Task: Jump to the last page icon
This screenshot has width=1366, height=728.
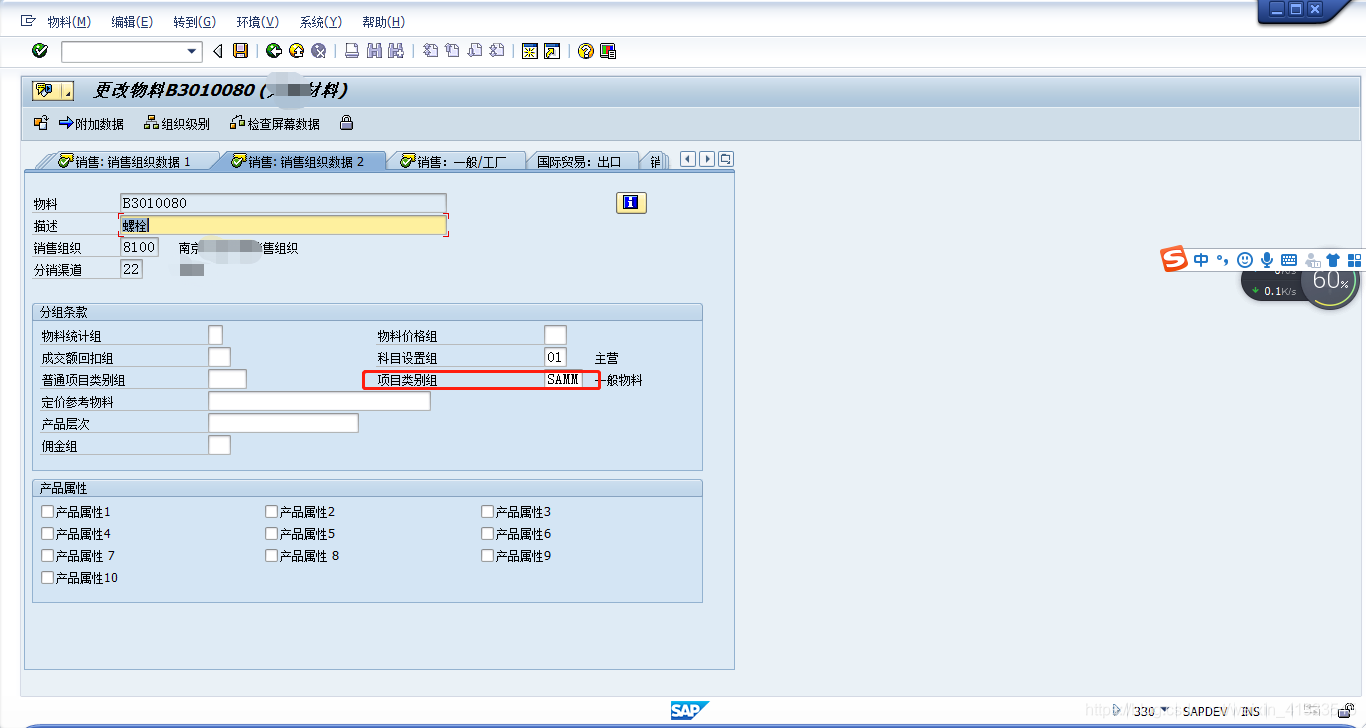Action: pyautogui.click(x=497, y=51)
